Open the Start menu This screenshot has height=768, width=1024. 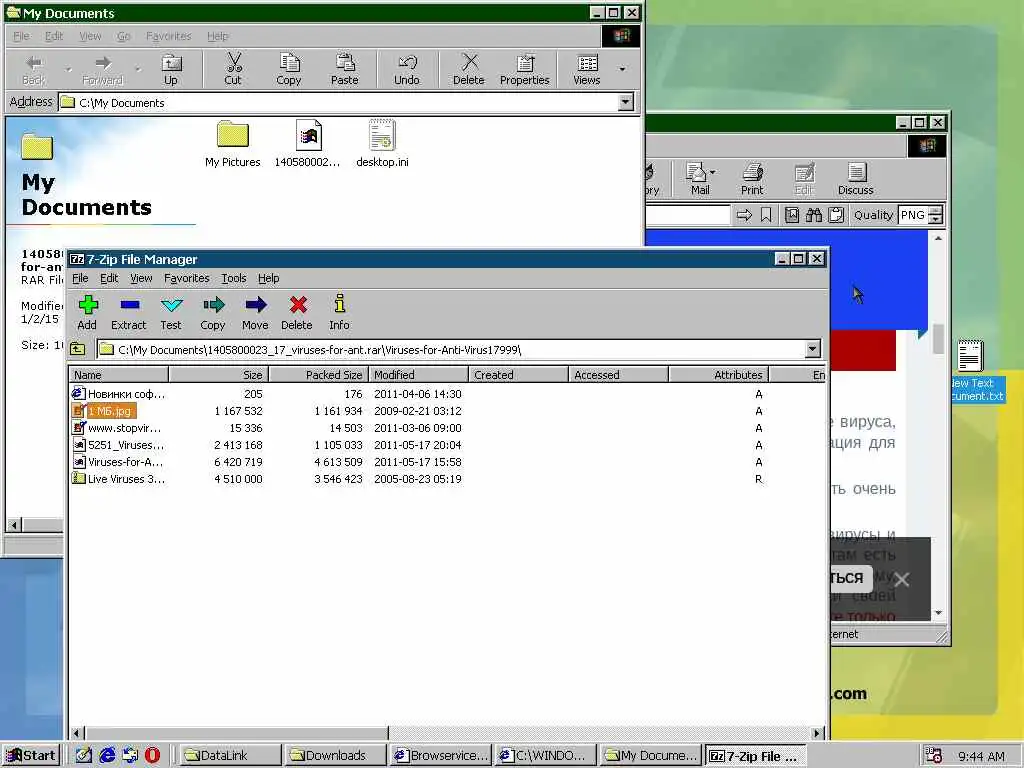[31, 756]
